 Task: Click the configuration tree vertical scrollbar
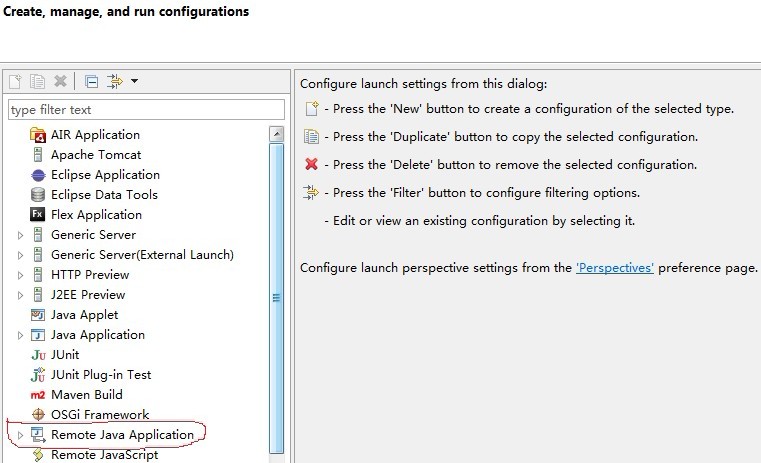(277, 296)
